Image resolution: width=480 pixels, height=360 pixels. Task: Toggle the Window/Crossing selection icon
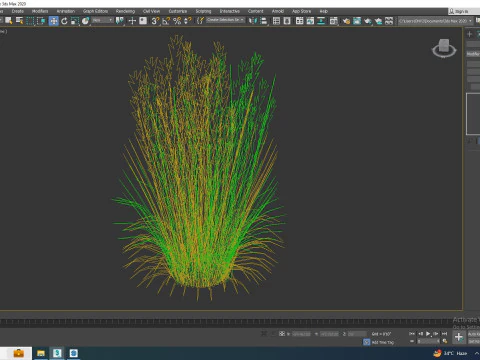click(41, 21)
